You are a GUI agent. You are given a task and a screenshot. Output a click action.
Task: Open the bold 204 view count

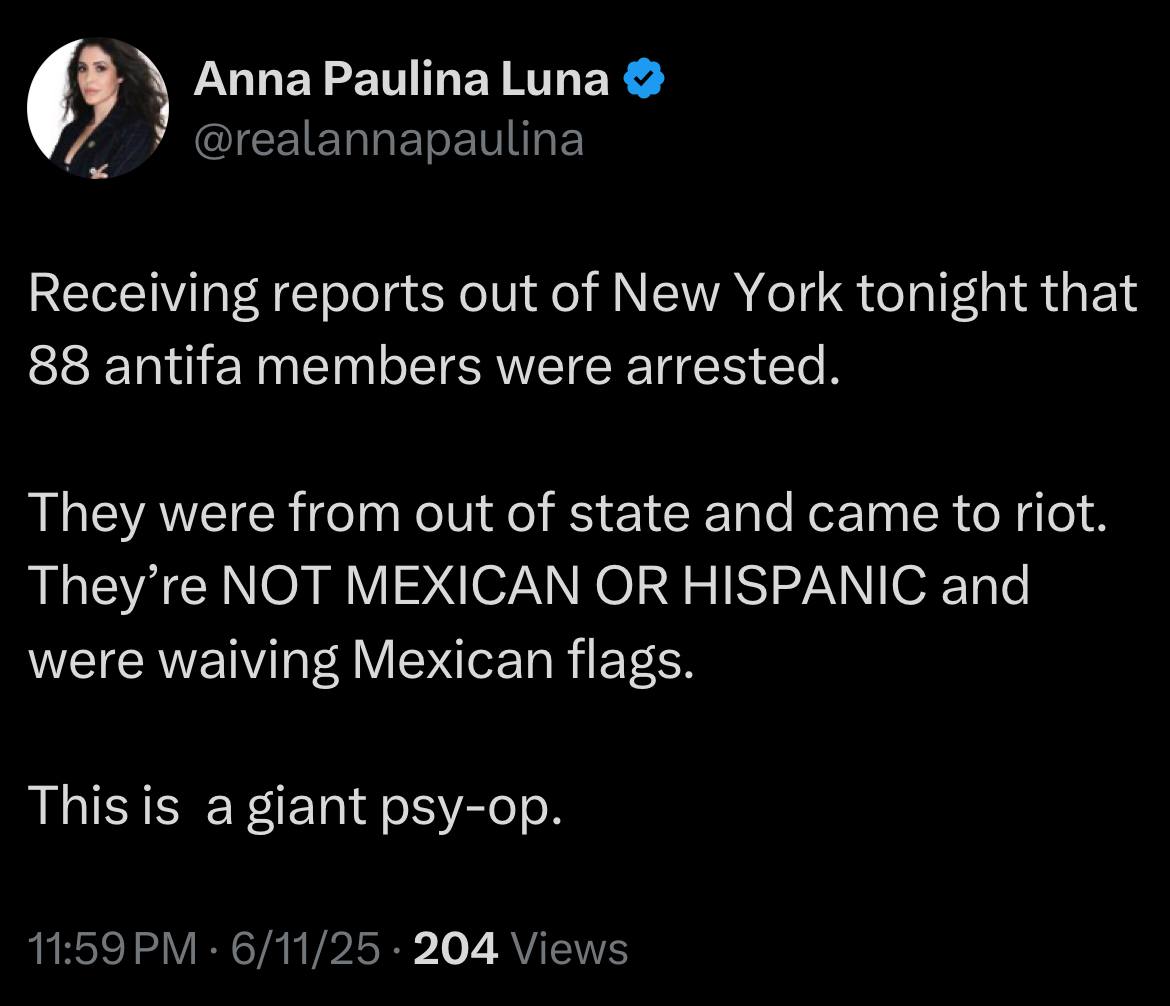(x=455, y=949)
